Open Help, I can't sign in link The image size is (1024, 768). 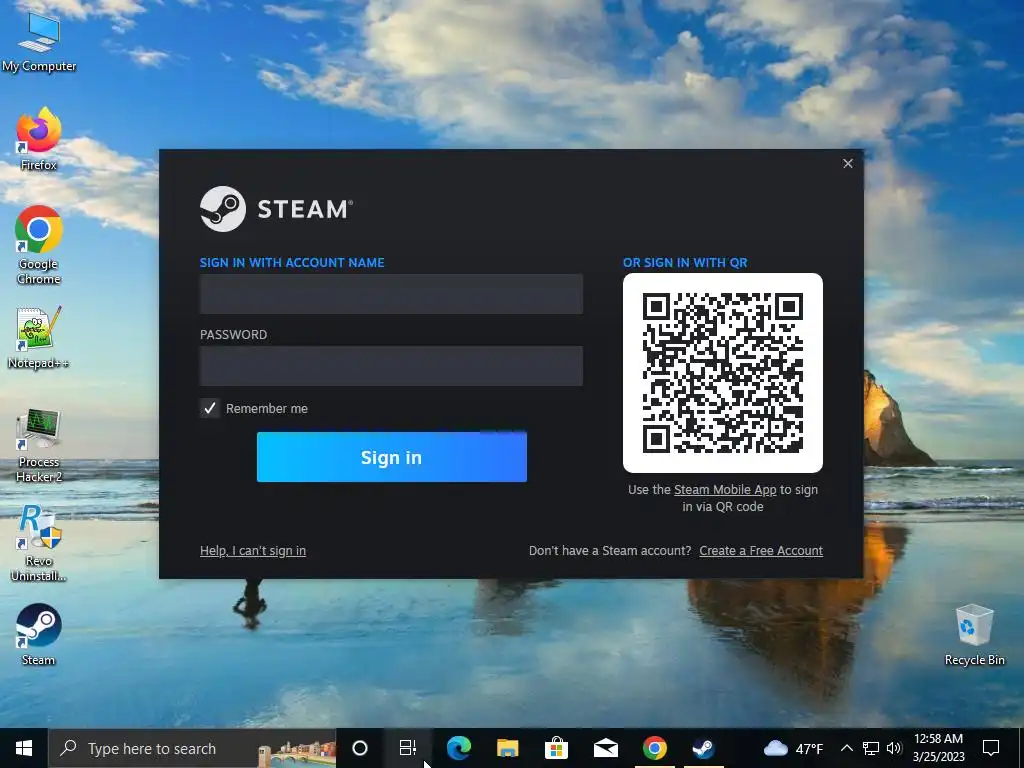253,551
